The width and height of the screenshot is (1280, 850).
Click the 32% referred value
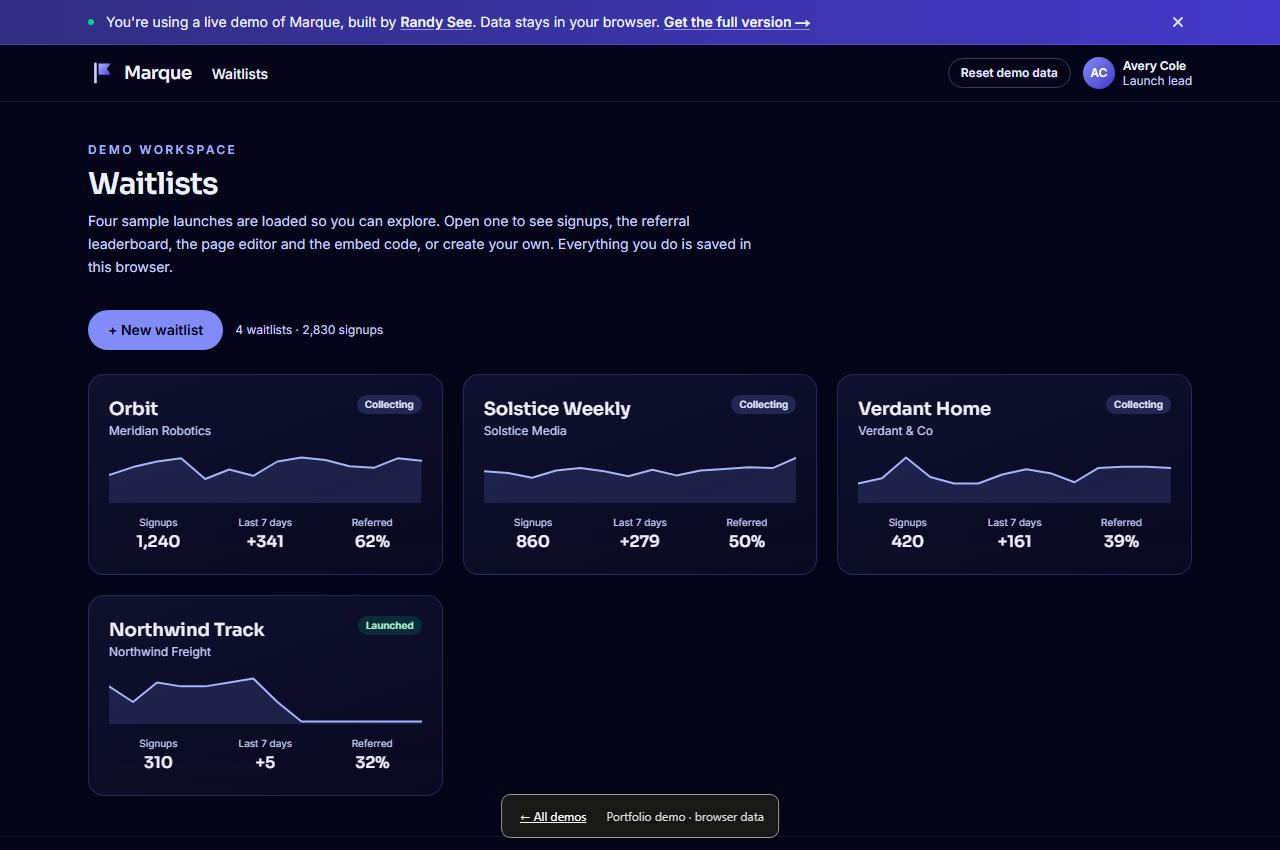pos(372,762)
